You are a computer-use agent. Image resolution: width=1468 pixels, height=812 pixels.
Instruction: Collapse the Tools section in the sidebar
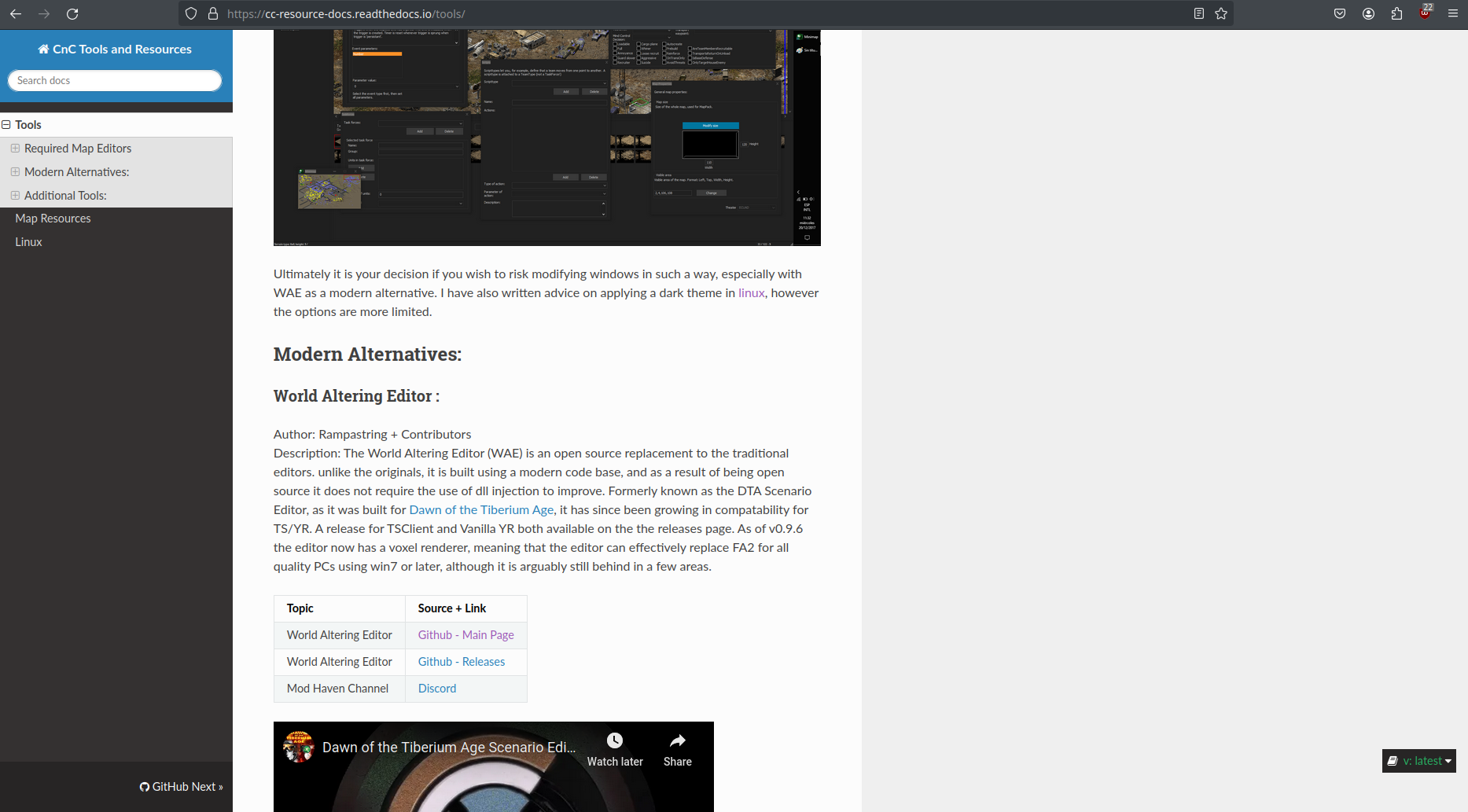pos(6,124)
